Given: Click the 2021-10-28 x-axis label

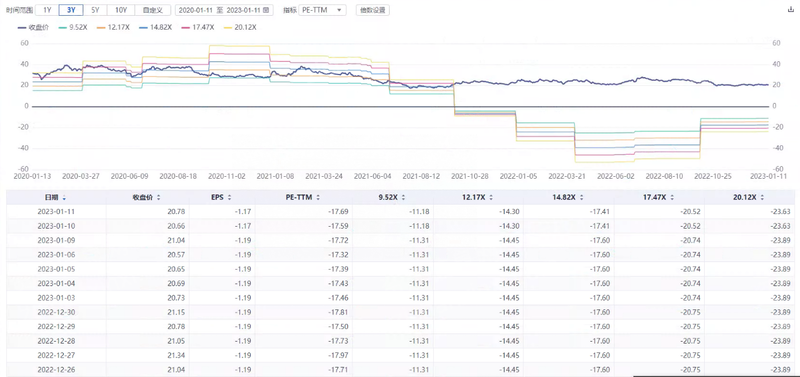Looking at the screenshot, I should tap(471, 176).
